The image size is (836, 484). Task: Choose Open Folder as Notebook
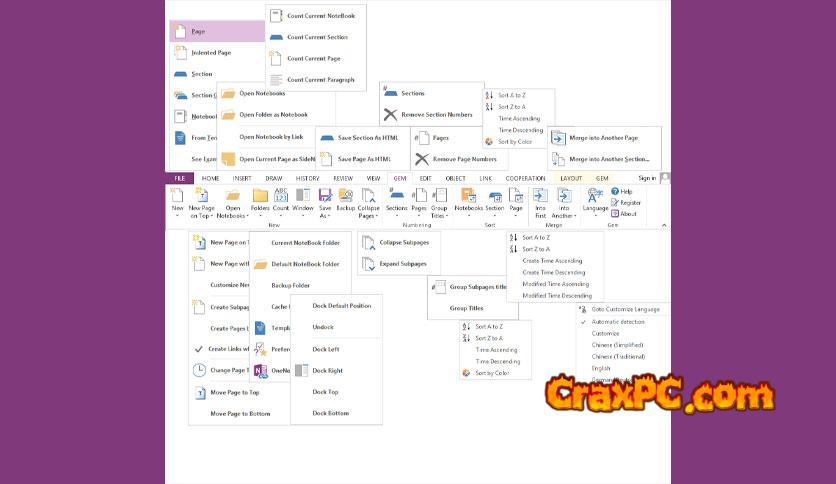pos(273,115)
